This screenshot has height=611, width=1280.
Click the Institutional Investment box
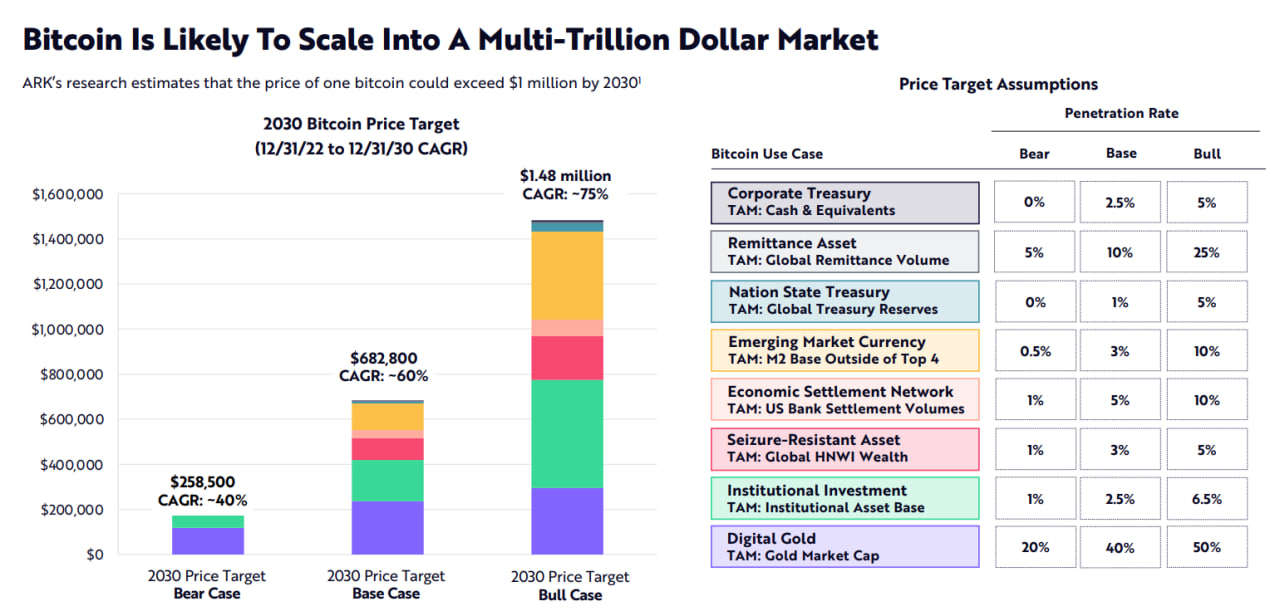coord(845,498)
